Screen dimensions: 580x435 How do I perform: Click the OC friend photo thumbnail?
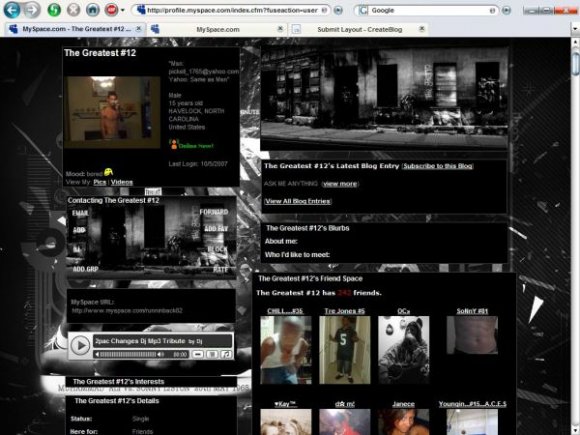pyautogui.click(x=404, y=350)
